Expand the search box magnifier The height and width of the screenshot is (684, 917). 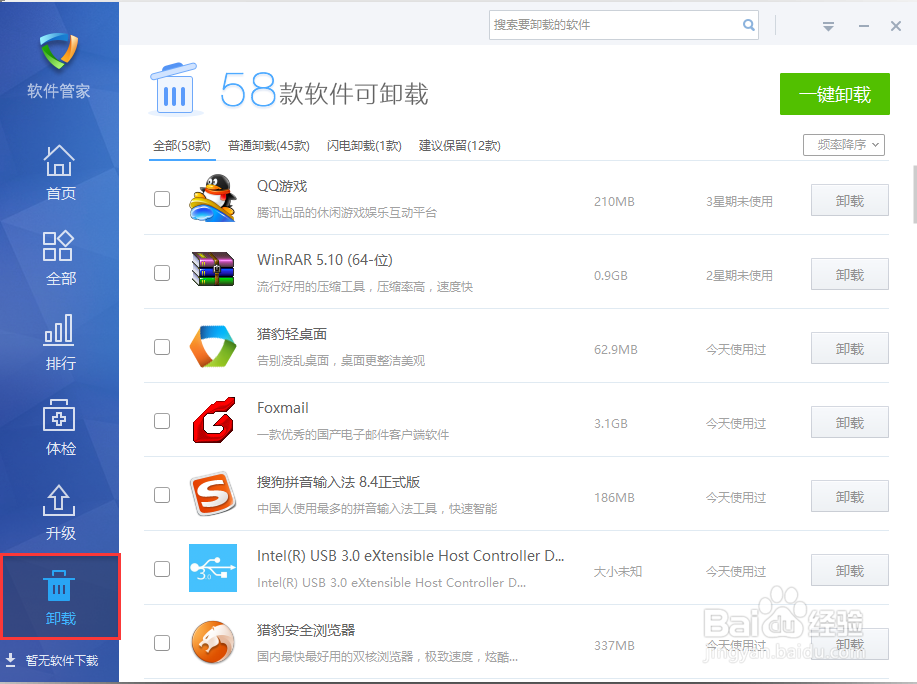[748, 24]
